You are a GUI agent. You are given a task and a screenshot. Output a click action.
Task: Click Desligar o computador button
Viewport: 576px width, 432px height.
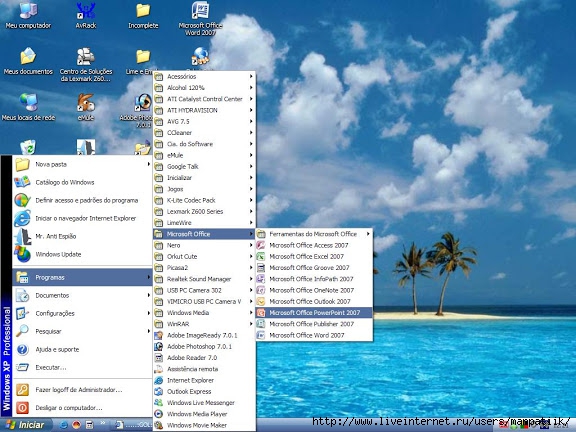(x=82, y=408)
